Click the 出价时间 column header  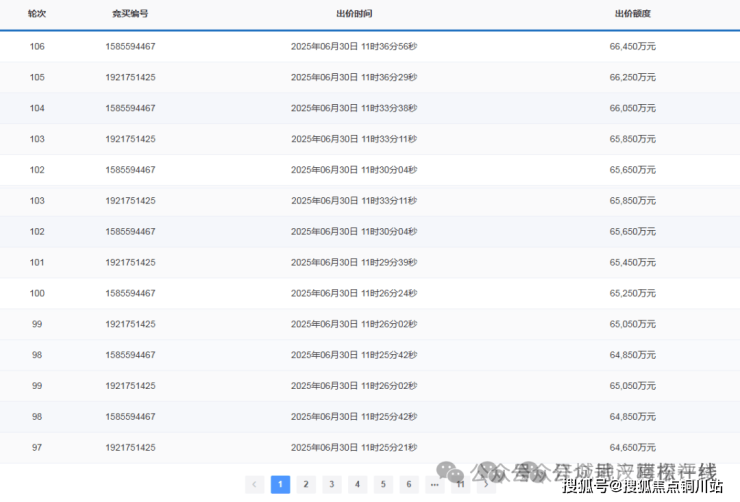pos(354,15)
